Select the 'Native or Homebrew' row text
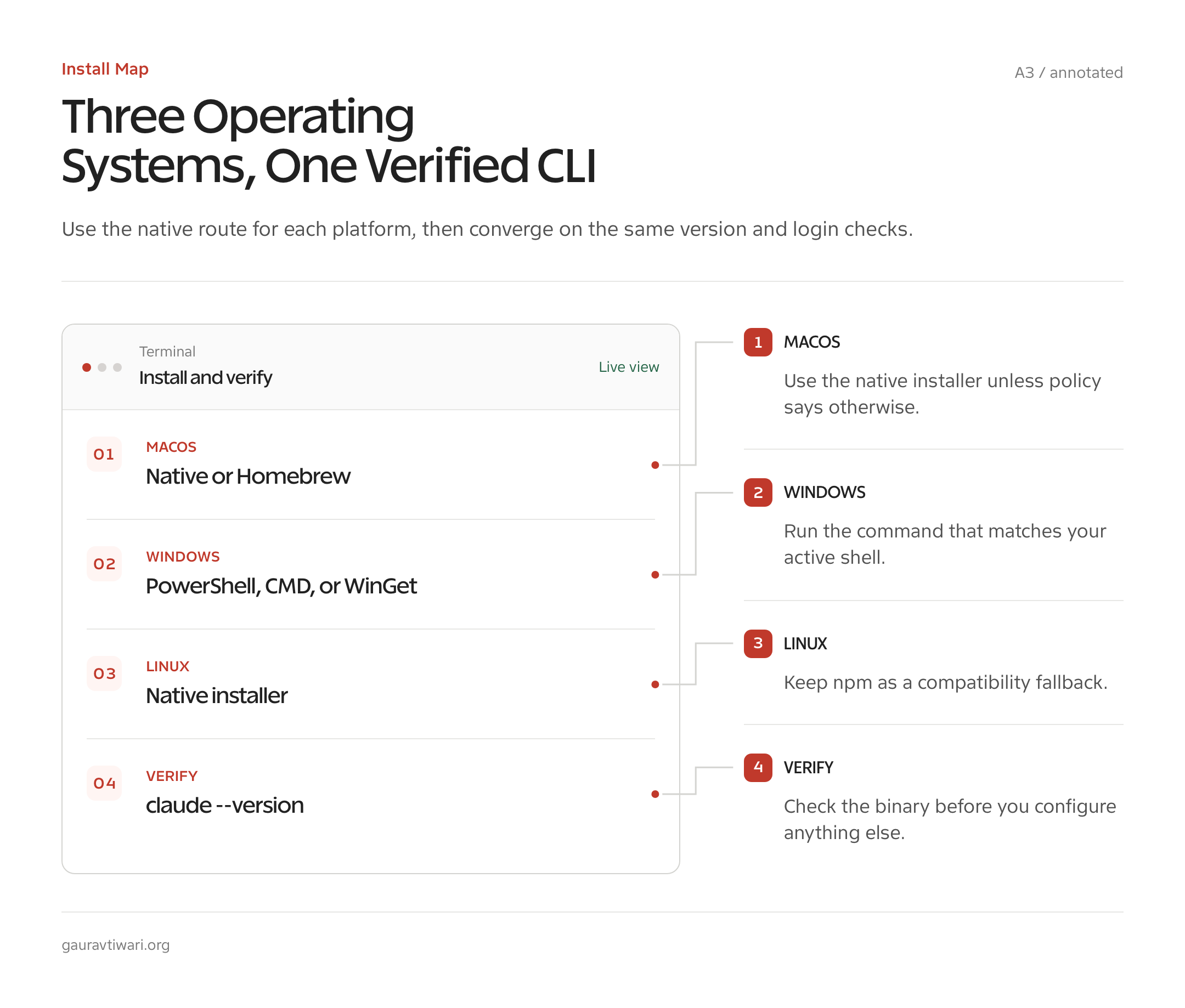Viewport: 1185px width, 1008px height. tap(247, 476)
